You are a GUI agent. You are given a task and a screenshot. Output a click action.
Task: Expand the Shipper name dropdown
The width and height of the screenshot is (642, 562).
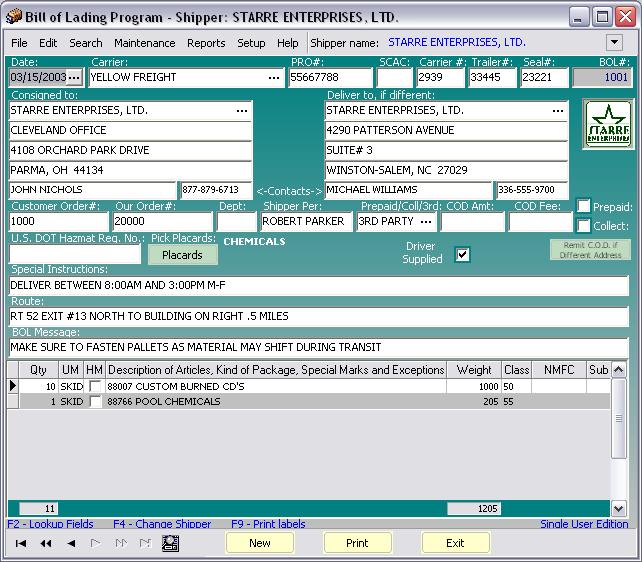(x=614, y=42)
